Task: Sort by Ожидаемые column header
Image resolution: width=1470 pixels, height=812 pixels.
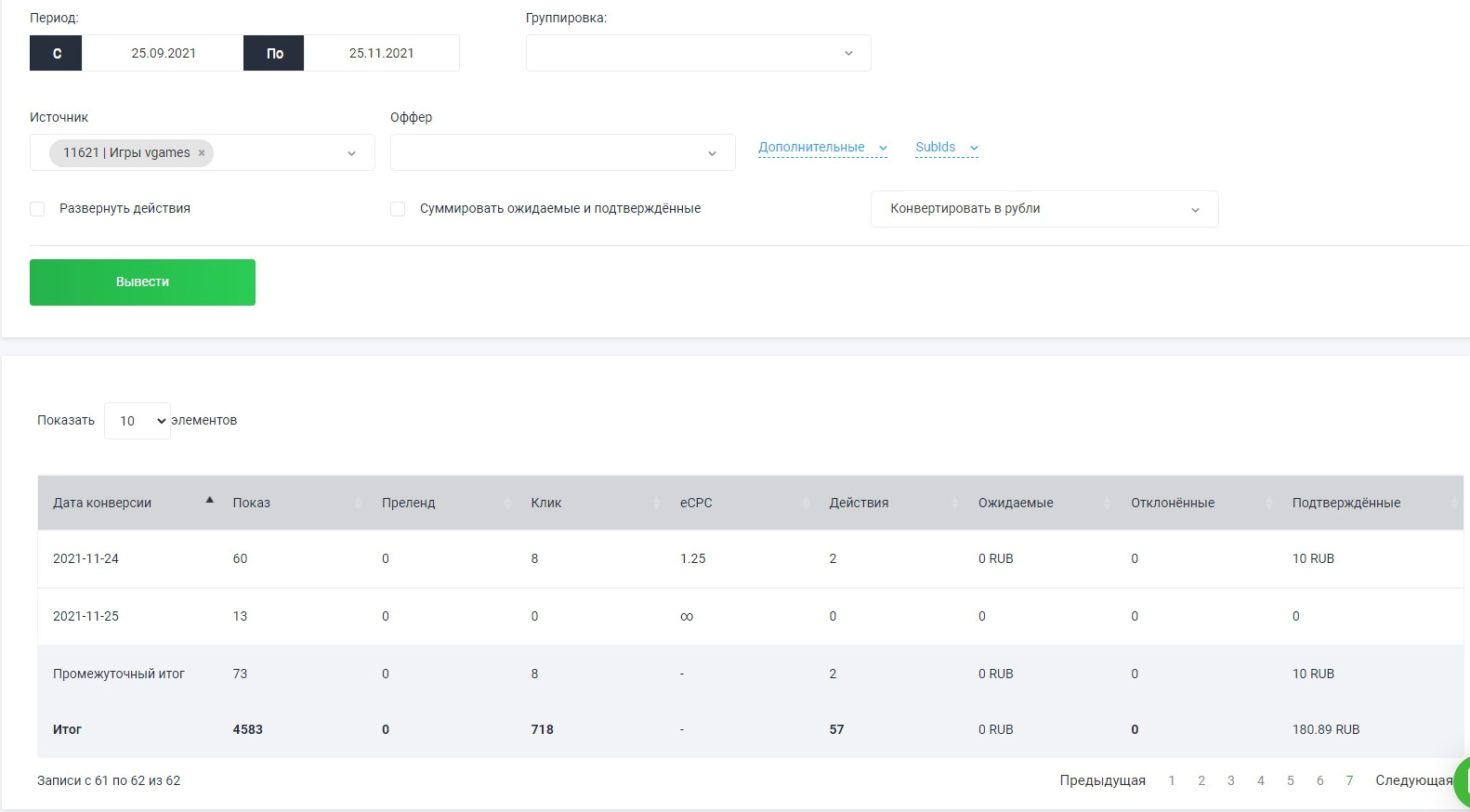Action: (1016, 503)
